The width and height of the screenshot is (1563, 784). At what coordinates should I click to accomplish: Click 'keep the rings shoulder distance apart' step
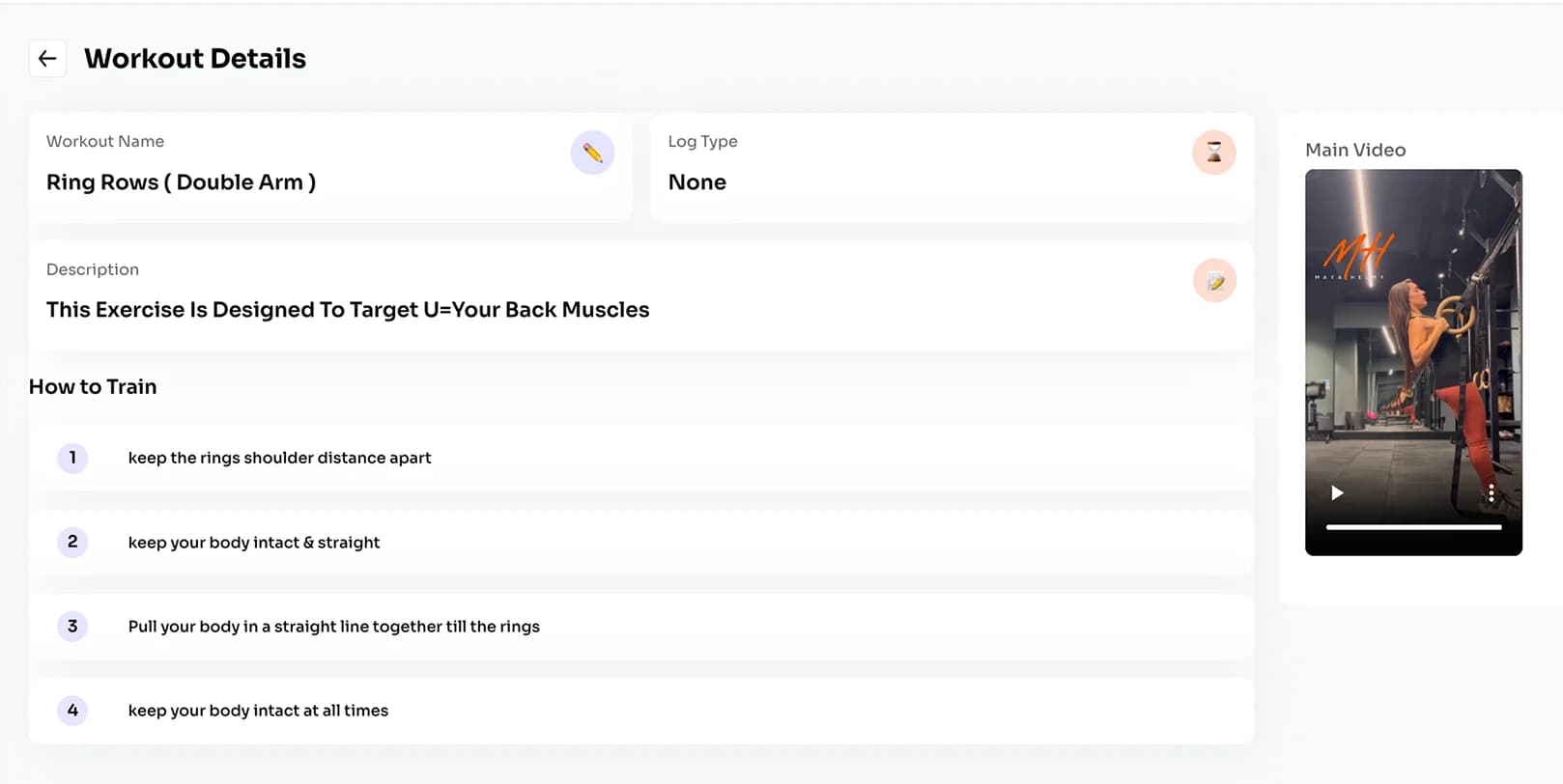point(279,458)
